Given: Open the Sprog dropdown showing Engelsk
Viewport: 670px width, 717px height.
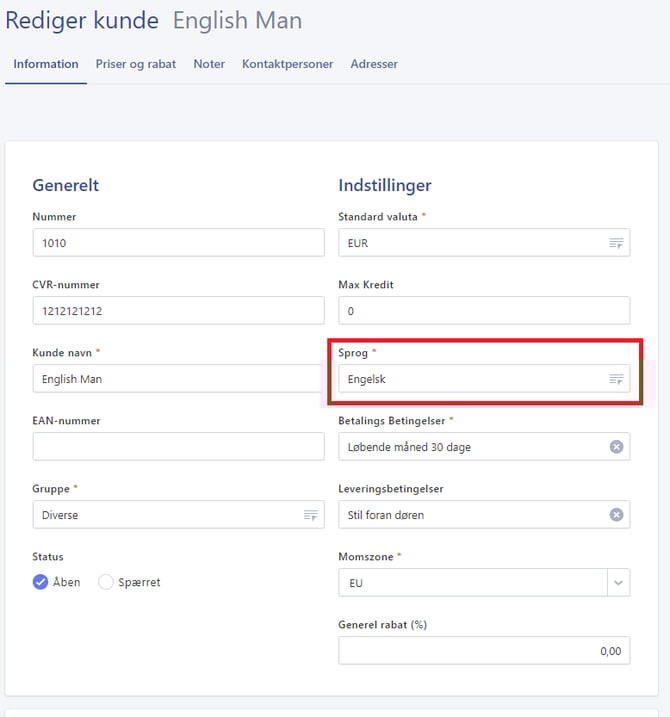Looking at the screenshot, I should point(470,379).
